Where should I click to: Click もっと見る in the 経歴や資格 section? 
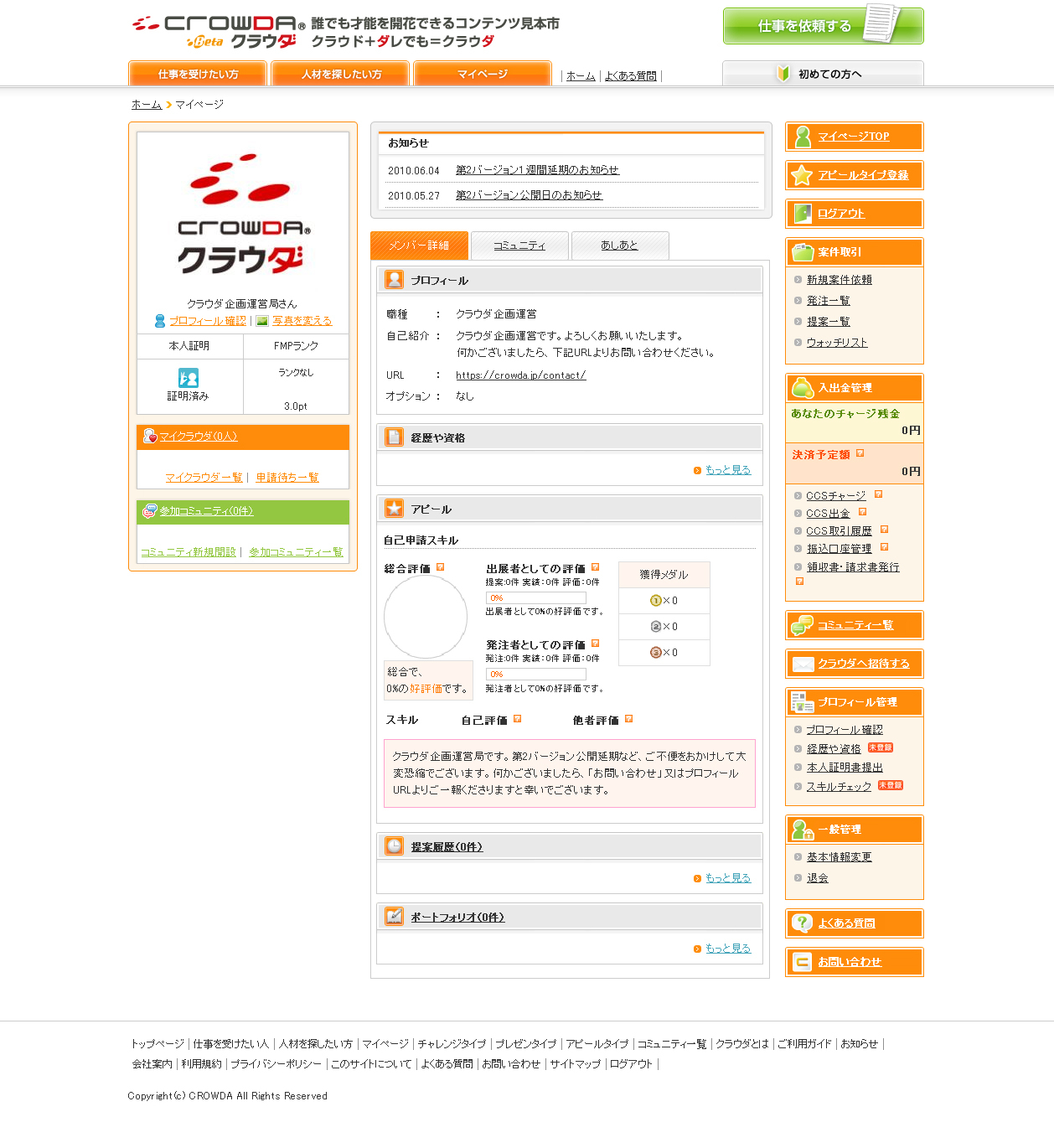[728, 470]
